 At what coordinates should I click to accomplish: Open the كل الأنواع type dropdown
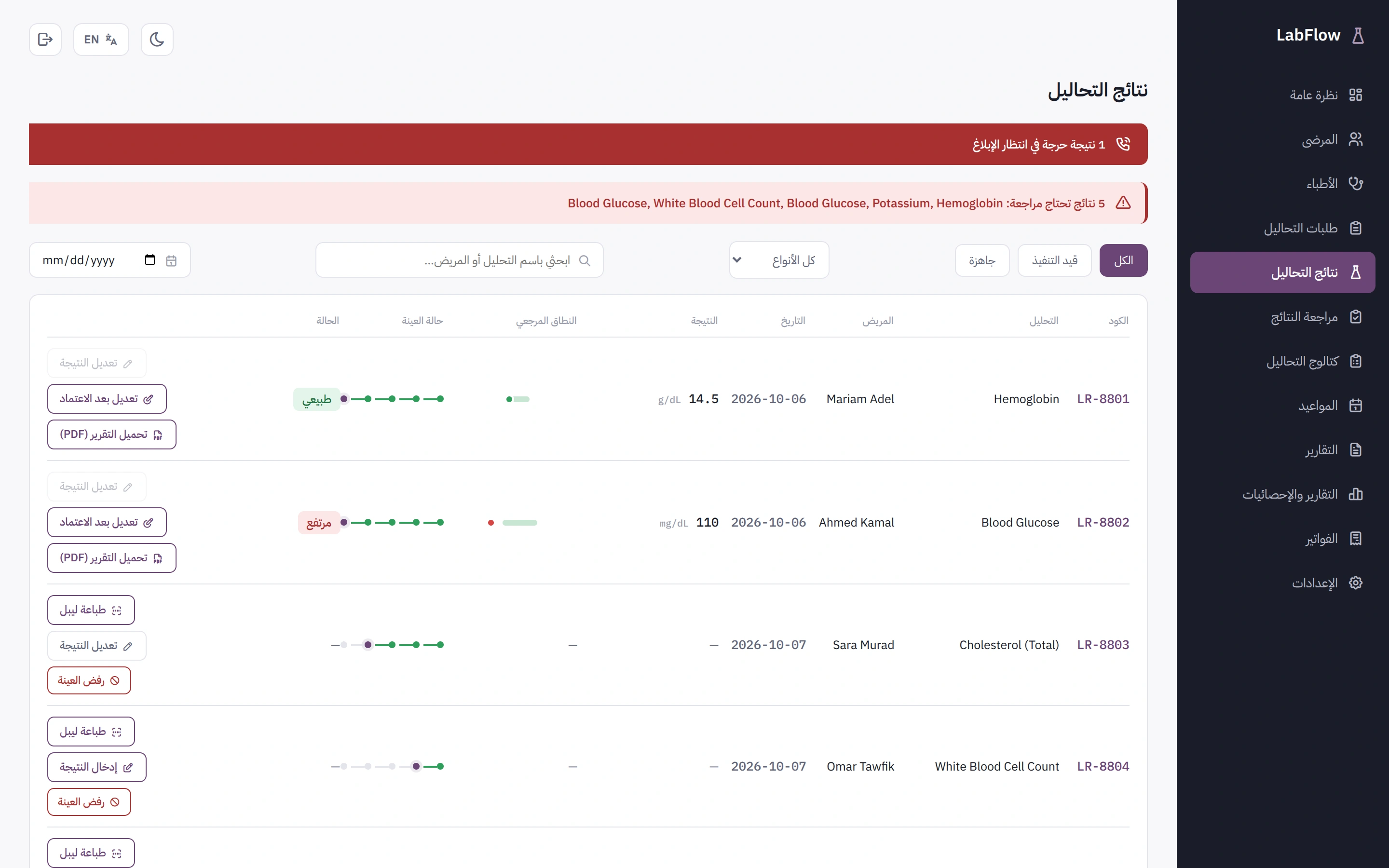(x=779, y=260)
